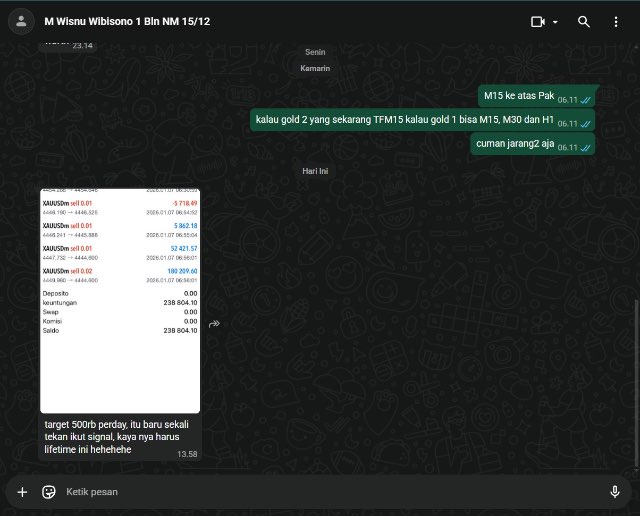Viewport: 640px width, 516px height.
Task: Expand the call options dropdown arrow
Action: pyautogui.click(x=555, y=22)
